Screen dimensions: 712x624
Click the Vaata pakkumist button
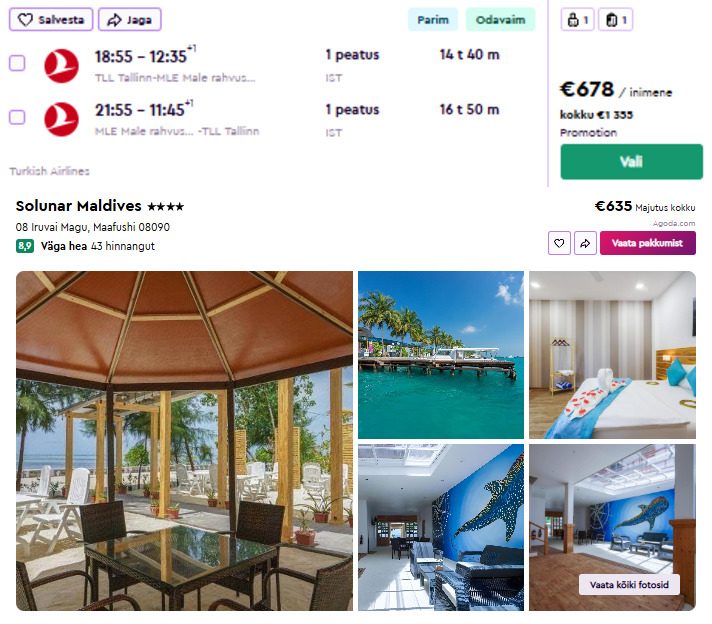(x=648, y=243)
